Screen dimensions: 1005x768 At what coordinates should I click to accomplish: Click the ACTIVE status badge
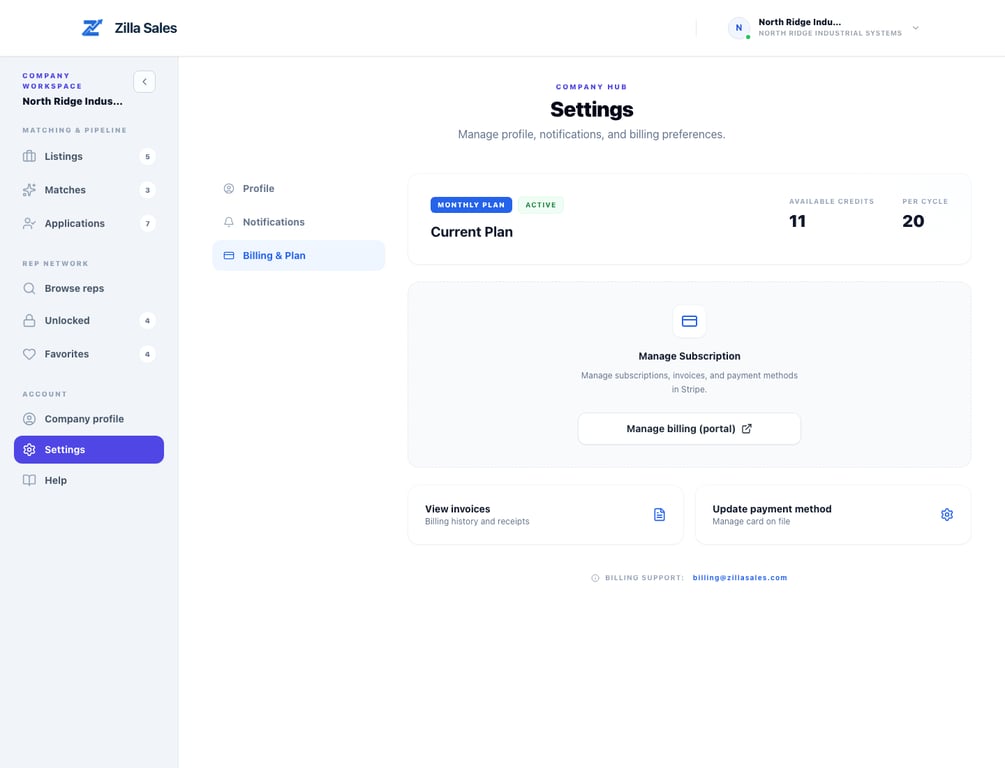(540, 205)
